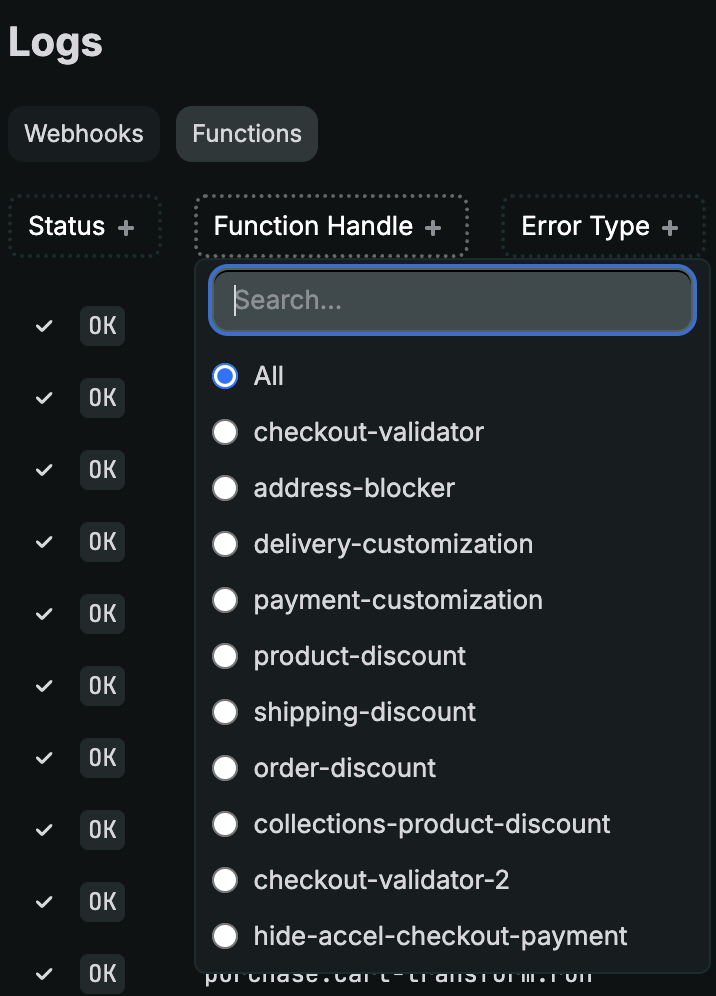
Task: Select the shipping-discount function
Action: [x=226, y=712]
